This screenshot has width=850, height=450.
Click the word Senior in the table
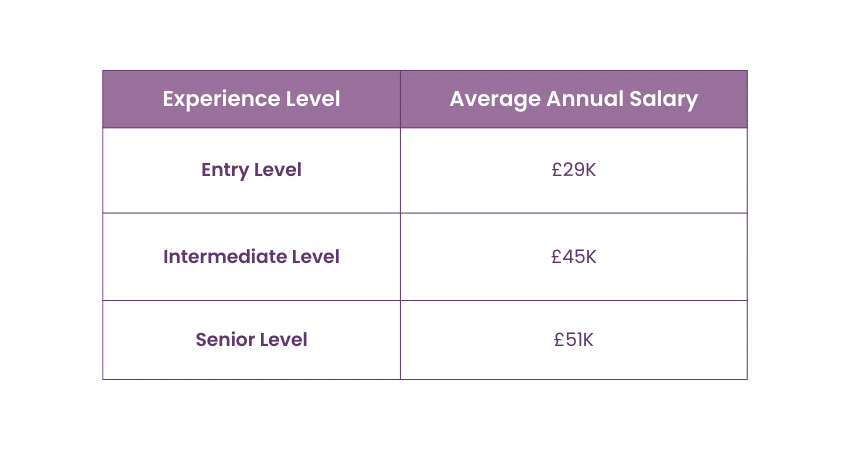225,340
